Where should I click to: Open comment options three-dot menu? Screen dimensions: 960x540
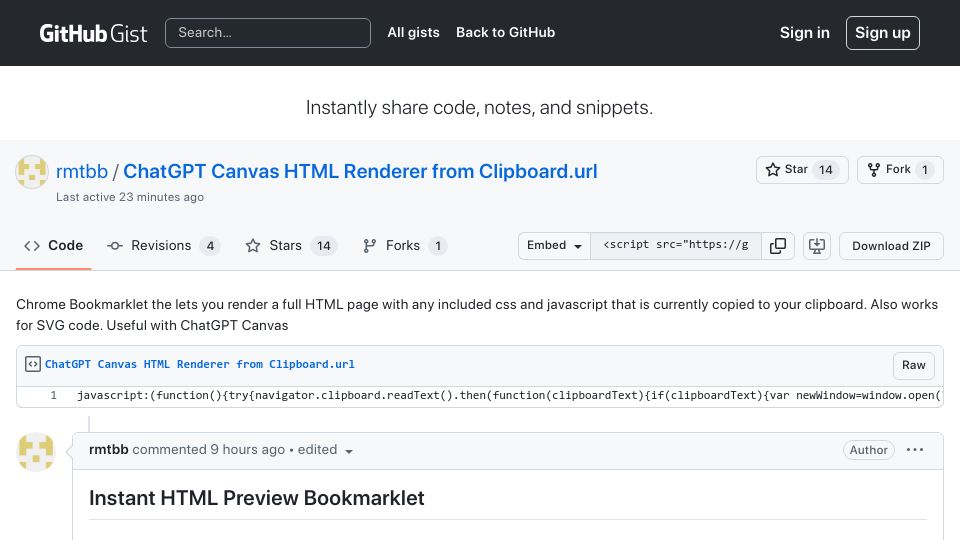915,450
